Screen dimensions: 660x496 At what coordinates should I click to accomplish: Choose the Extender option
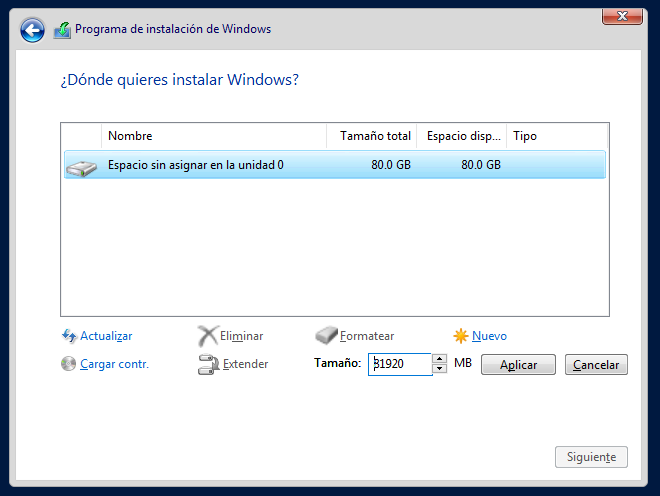click(245, 364)
